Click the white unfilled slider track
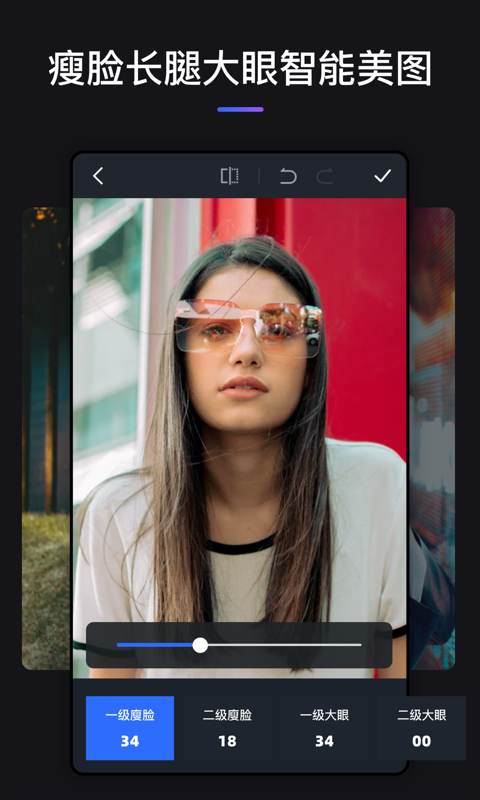Image resolution: width=480 pixels, height=800 pixels. pos(285,645)
